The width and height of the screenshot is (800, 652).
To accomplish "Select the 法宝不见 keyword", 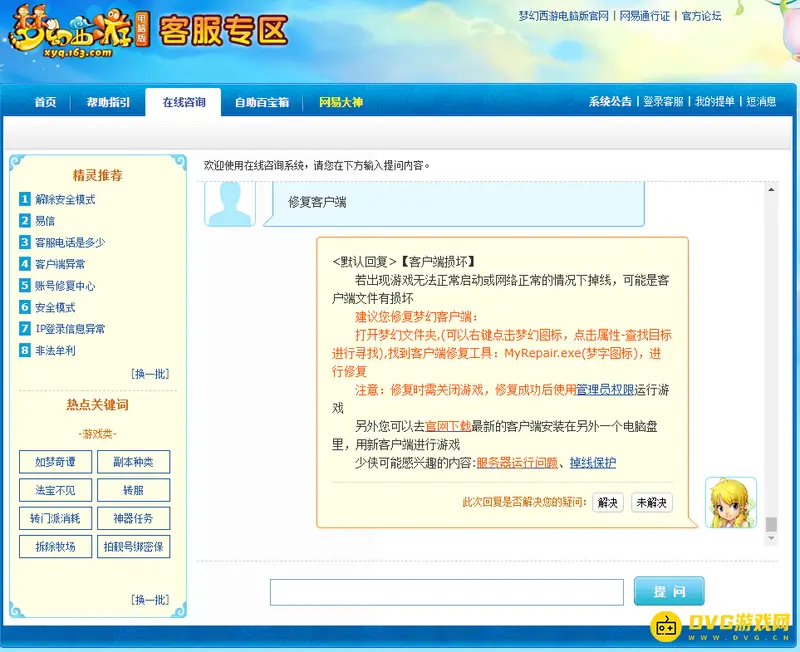I will click(x=56, y=490).
